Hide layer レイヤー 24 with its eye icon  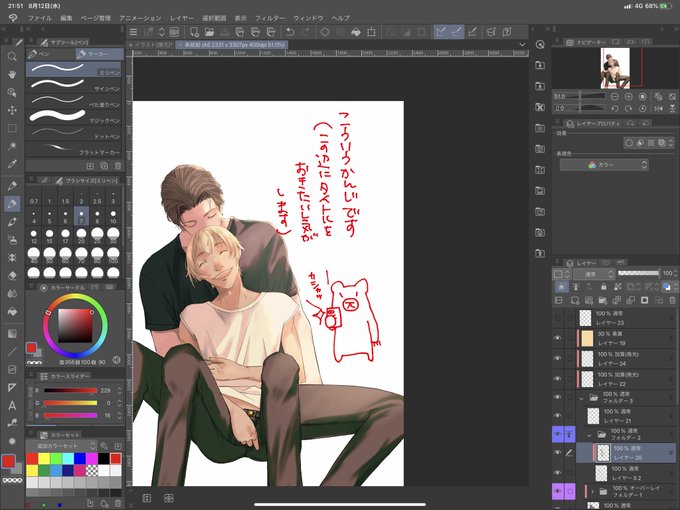pyautogui.click(x=558, y=358)
